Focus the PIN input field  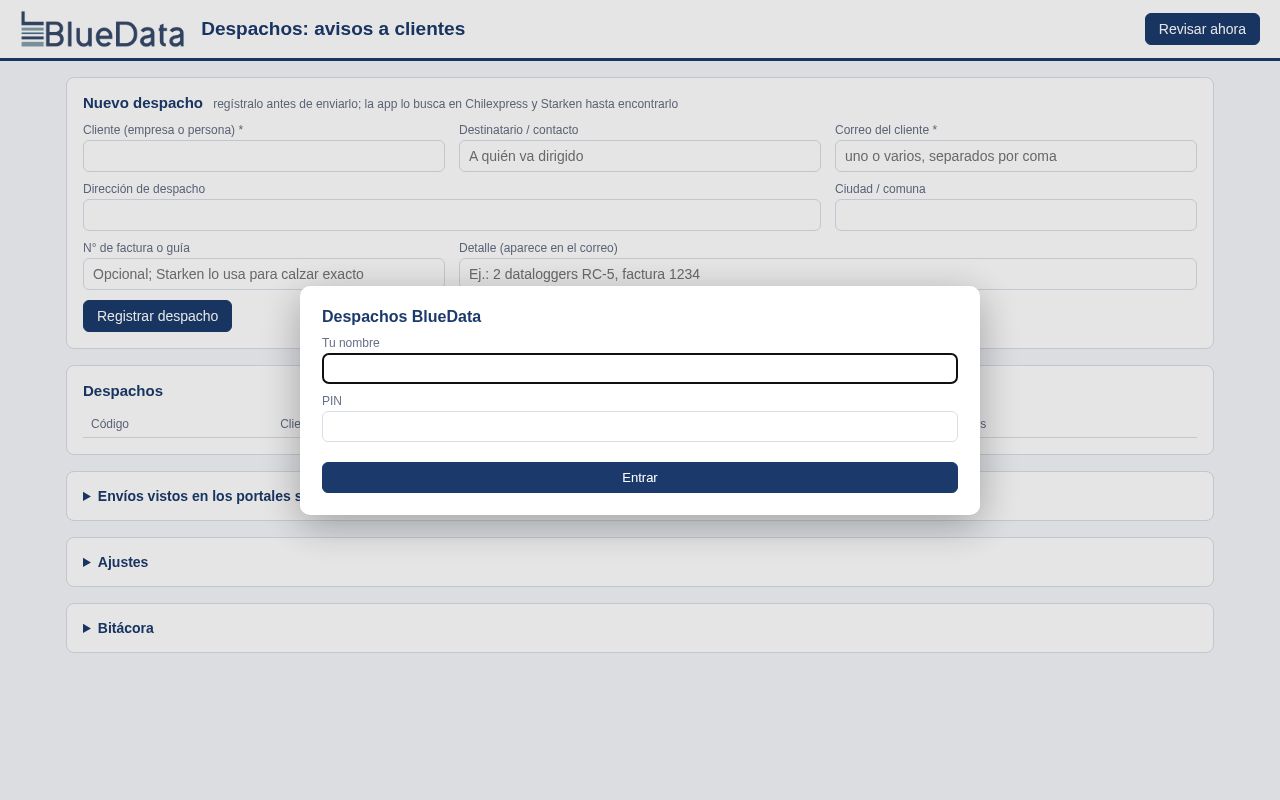[x=640, y=426]
